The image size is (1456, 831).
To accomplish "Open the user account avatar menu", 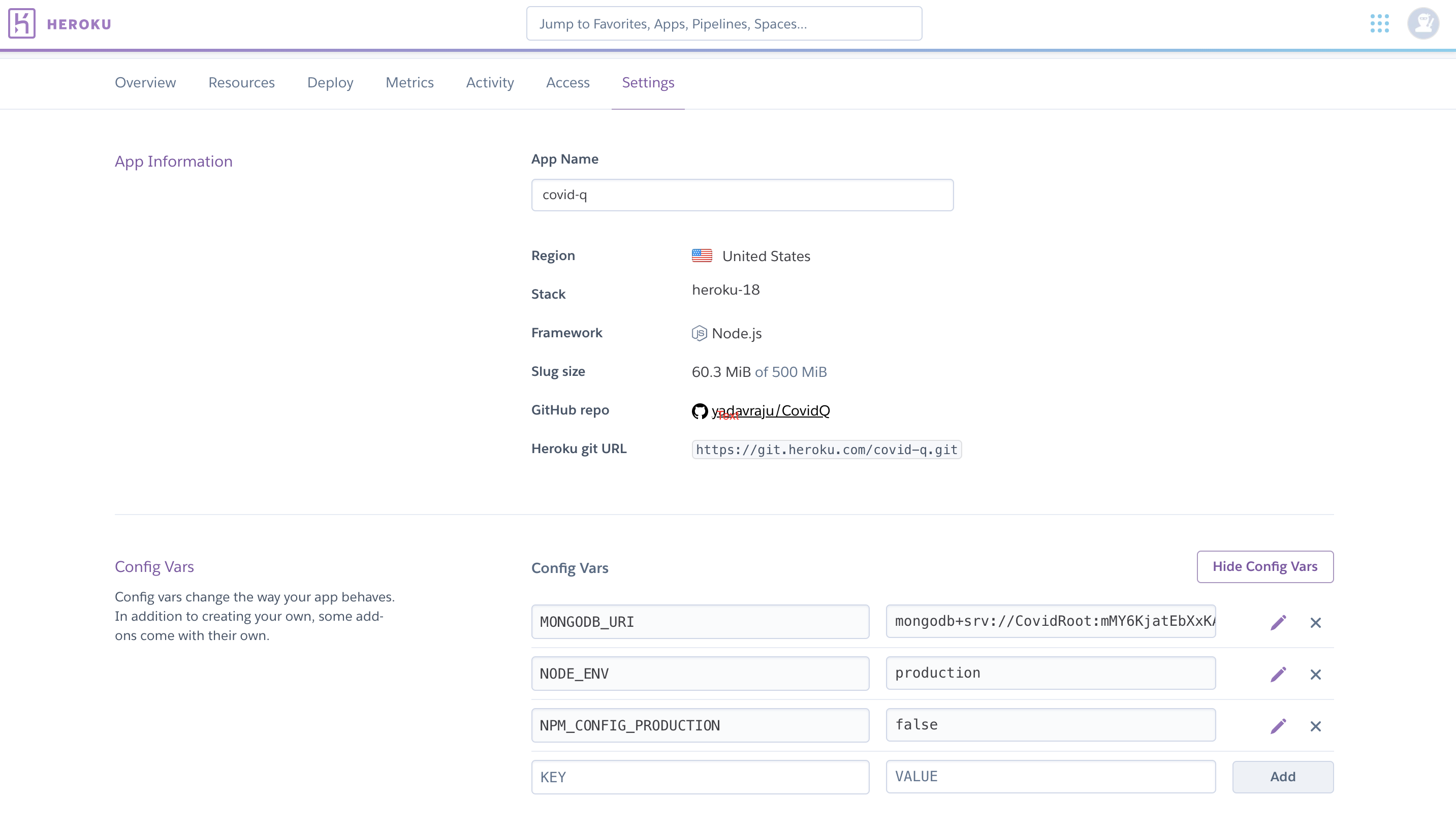I will [1423, 23].
